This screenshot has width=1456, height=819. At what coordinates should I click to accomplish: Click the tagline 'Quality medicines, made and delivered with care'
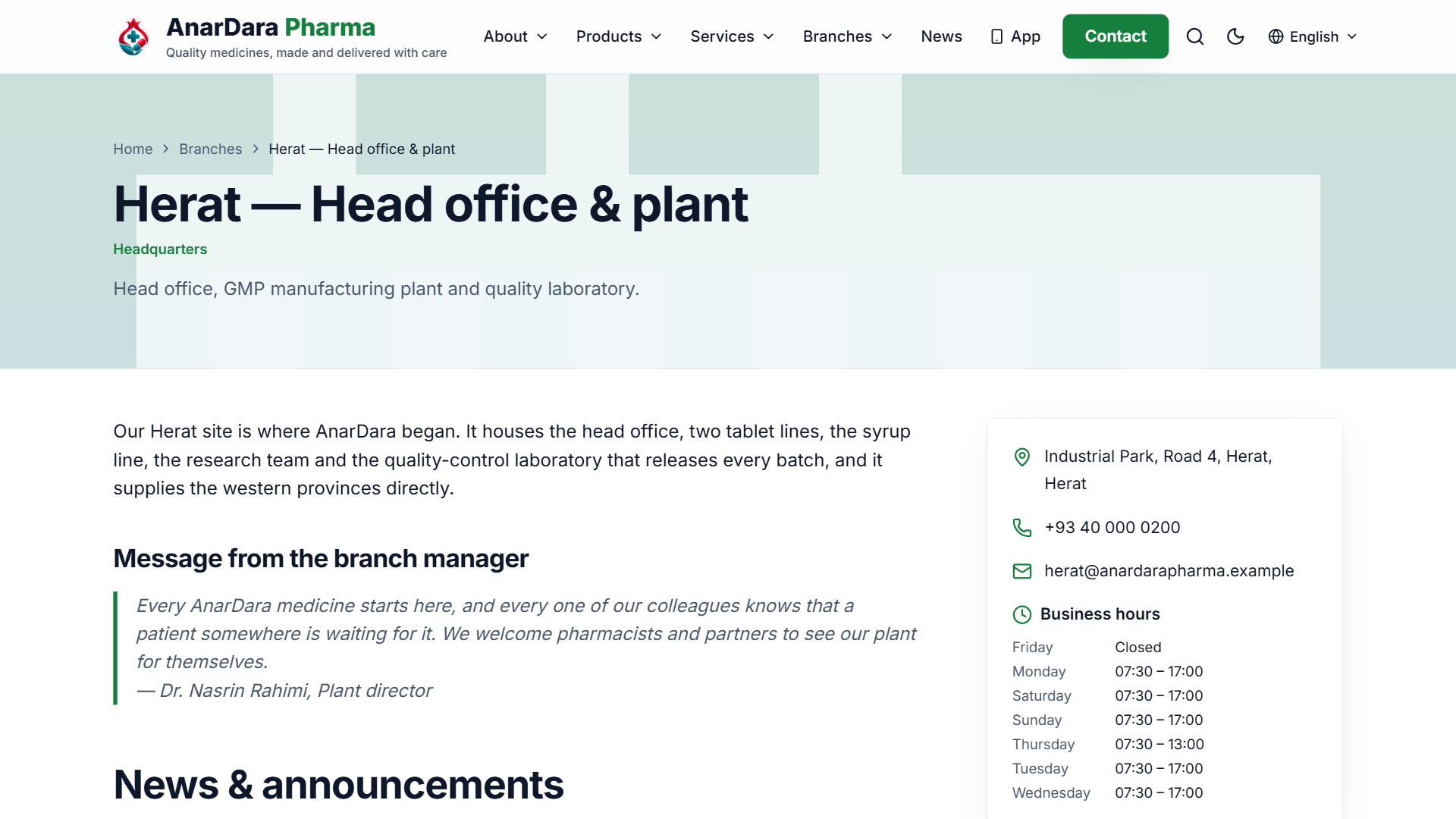click(x=306, y=53)
